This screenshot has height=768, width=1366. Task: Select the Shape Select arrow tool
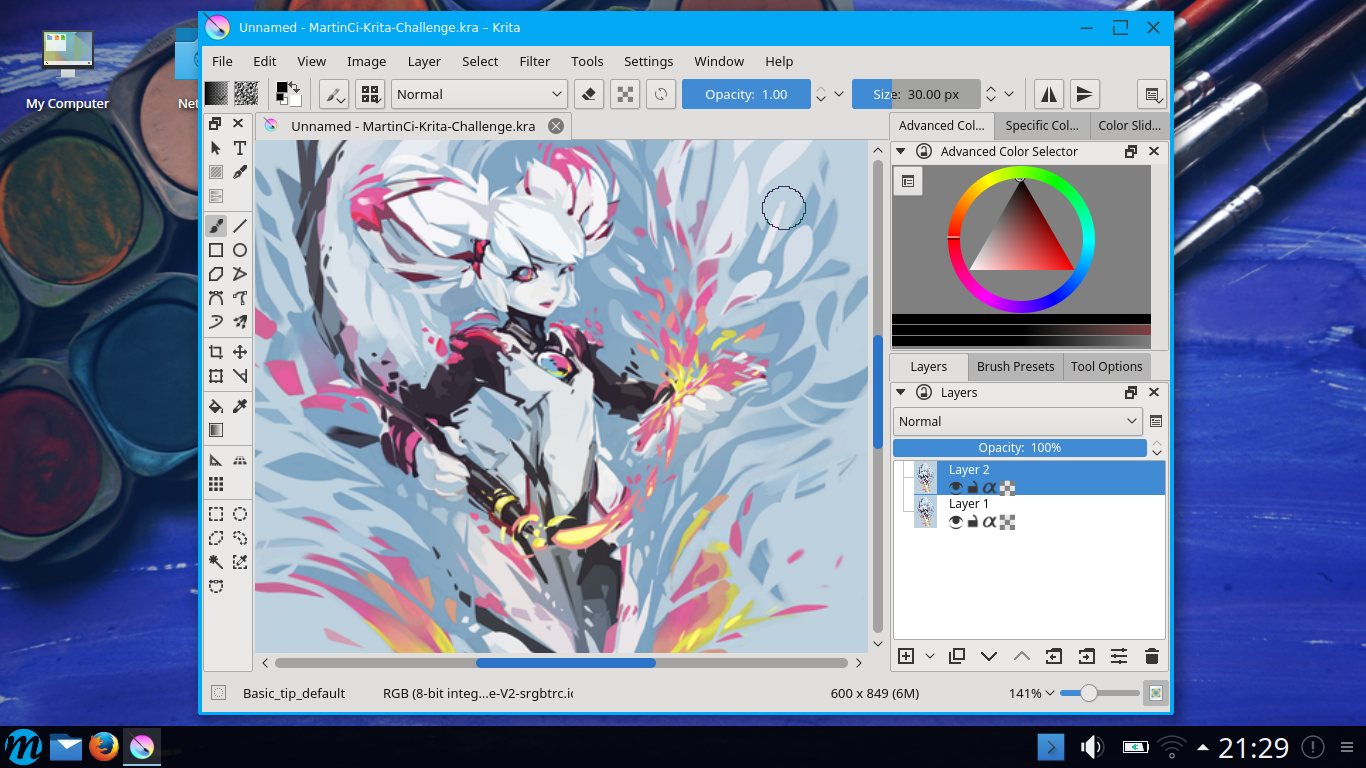[x=216, y=148]
